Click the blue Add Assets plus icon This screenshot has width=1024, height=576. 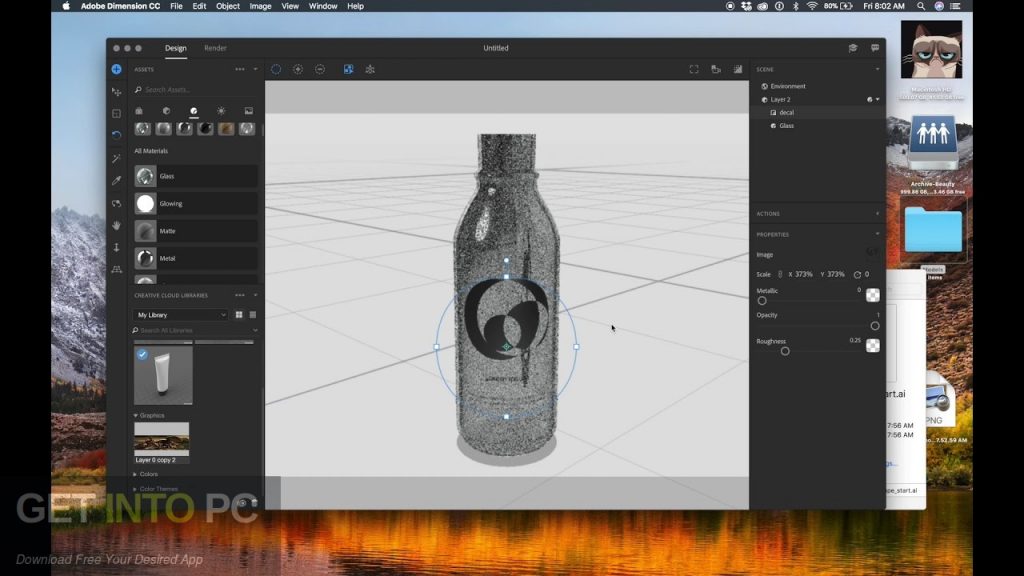116,69
